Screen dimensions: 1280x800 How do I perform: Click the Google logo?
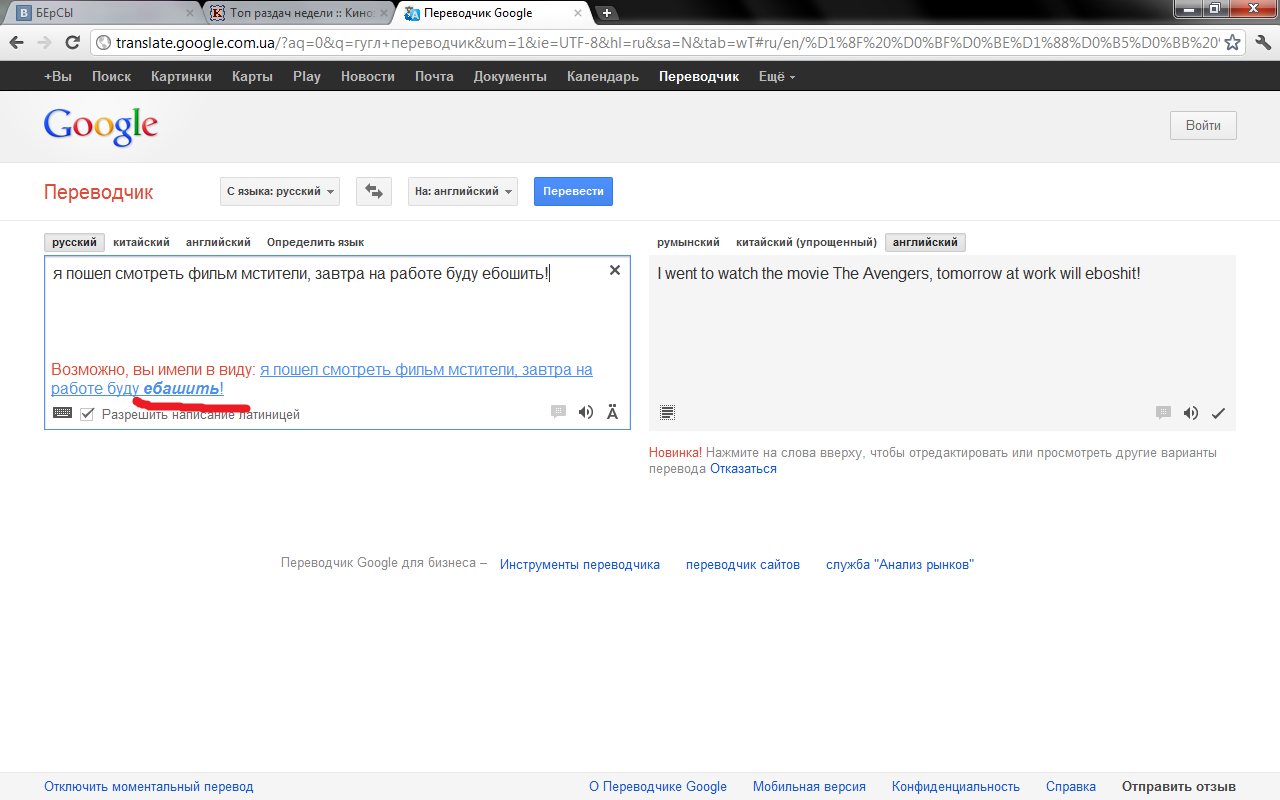tap(101, 127)
